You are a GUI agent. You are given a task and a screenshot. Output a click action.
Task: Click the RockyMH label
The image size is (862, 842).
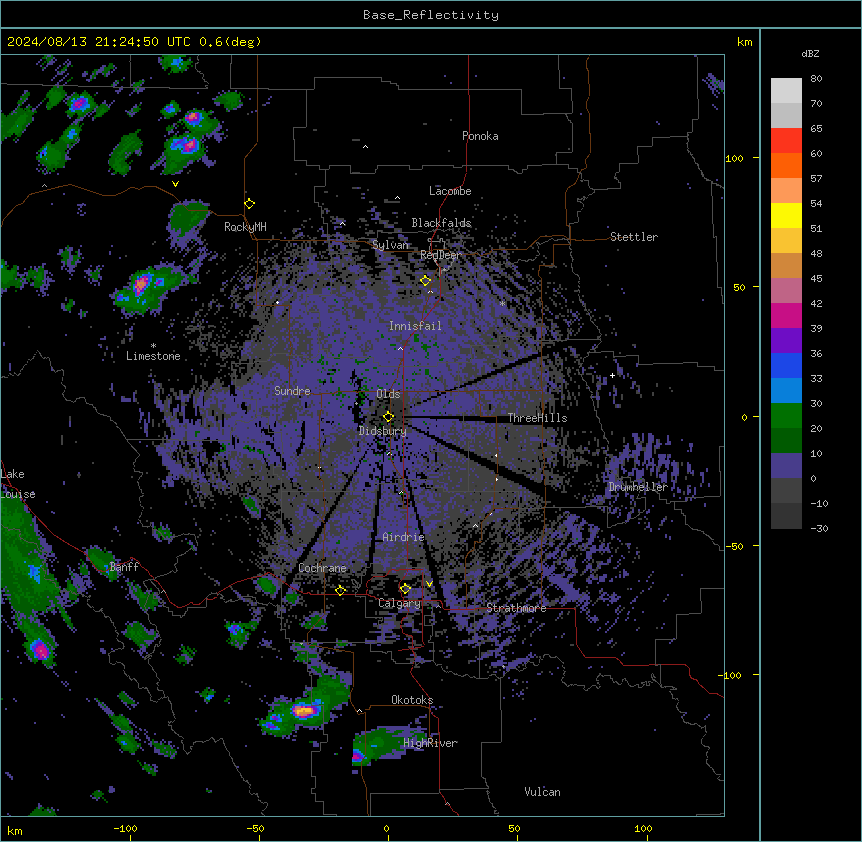pyautogui.click(x=245, y=227)
